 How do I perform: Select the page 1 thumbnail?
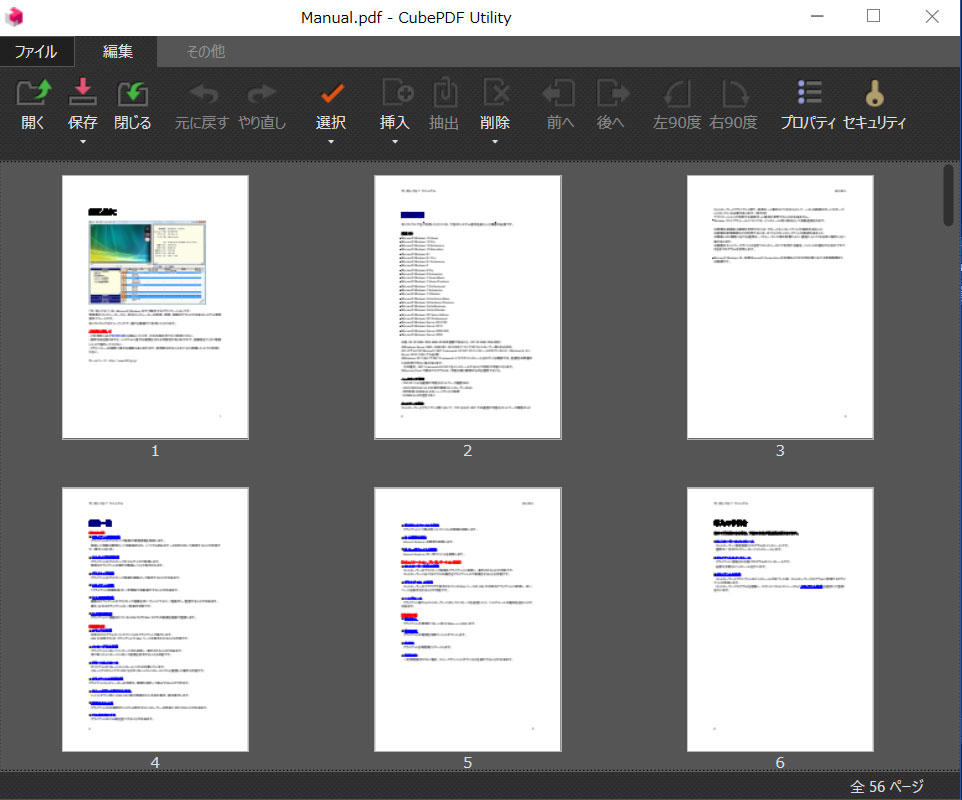(x=155, y=307)
